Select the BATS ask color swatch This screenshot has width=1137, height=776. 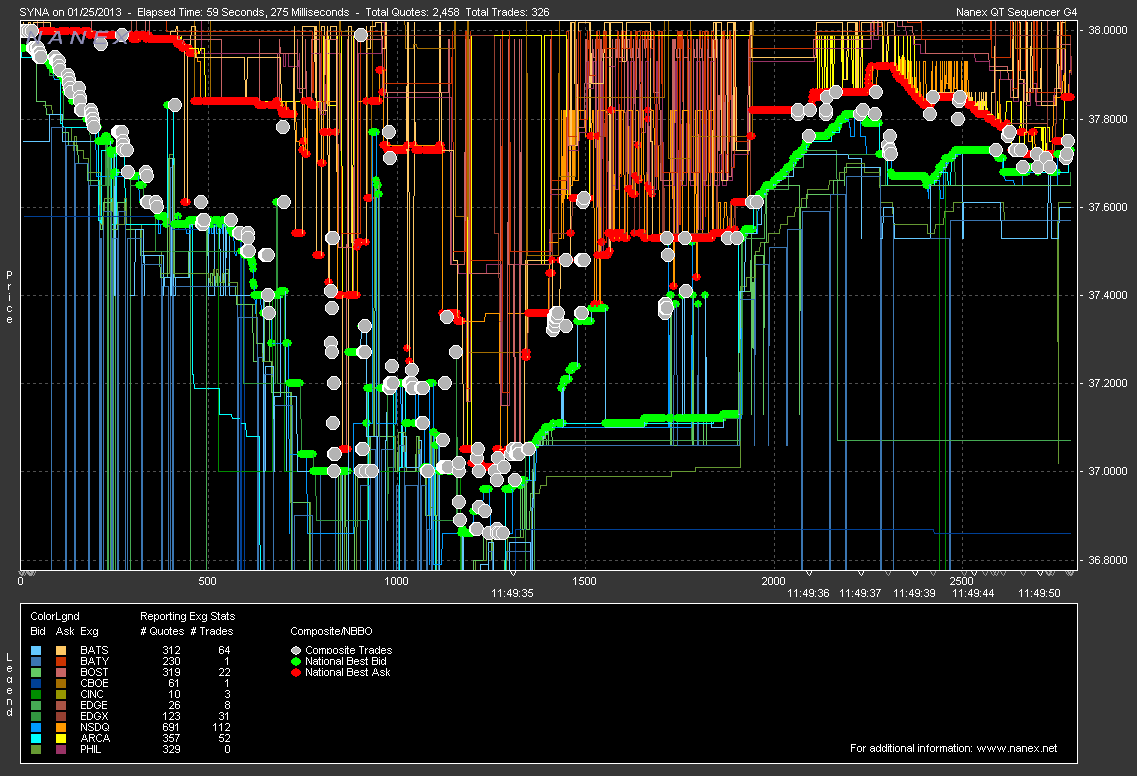pos(61,651)
